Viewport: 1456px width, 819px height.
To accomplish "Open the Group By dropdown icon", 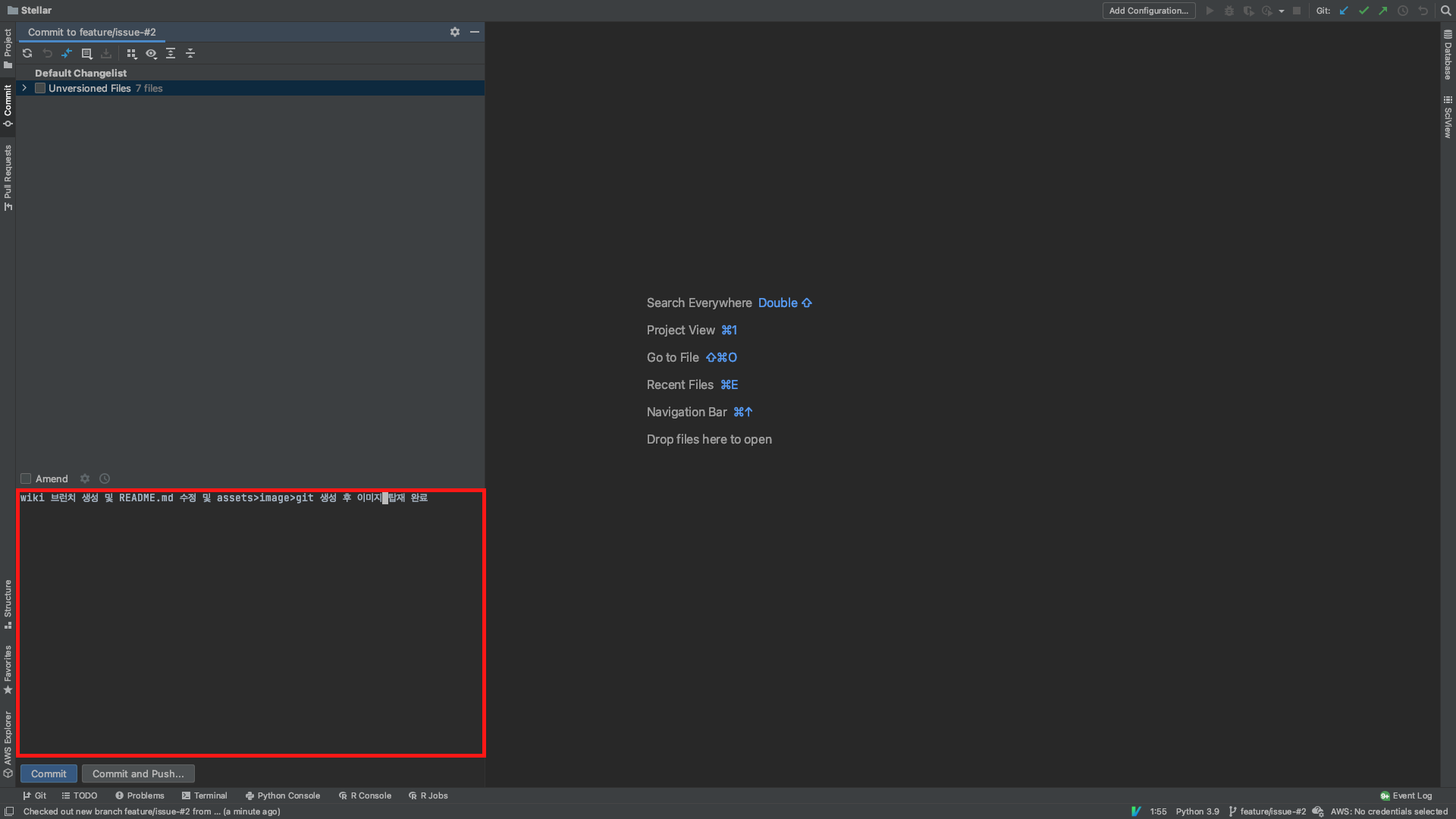I will coord(131,54).
